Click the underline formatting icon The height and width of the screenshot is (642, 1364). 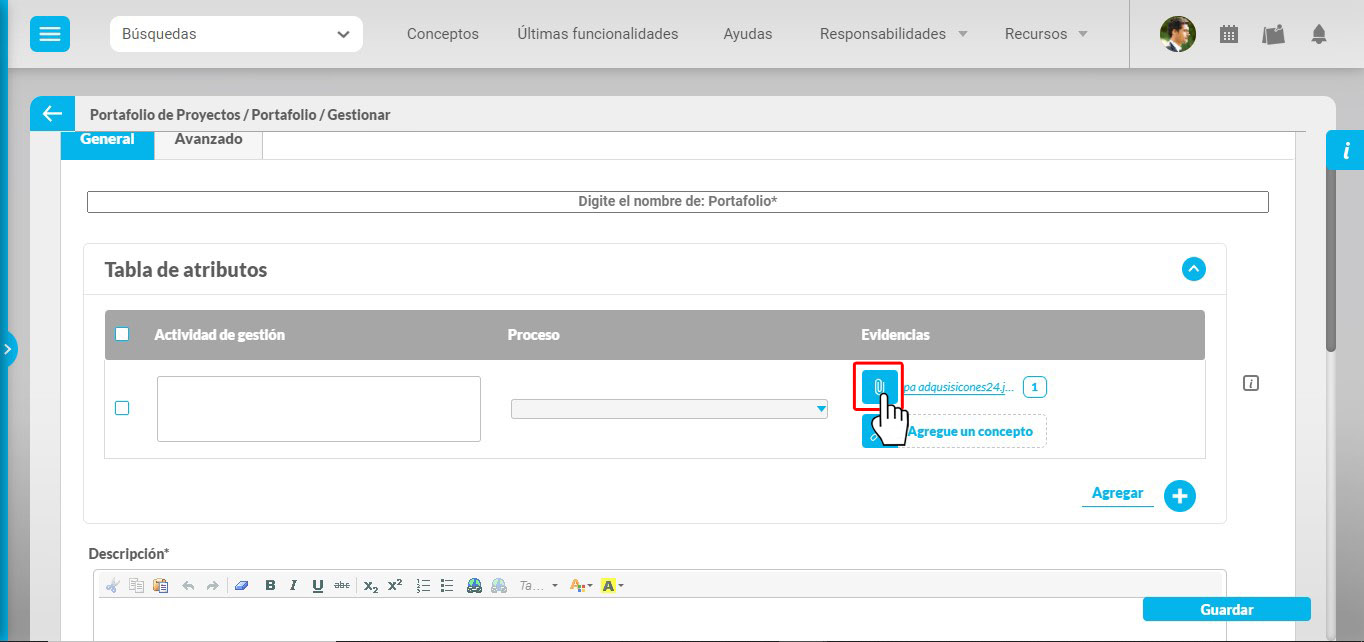click(x=317, y=586)
